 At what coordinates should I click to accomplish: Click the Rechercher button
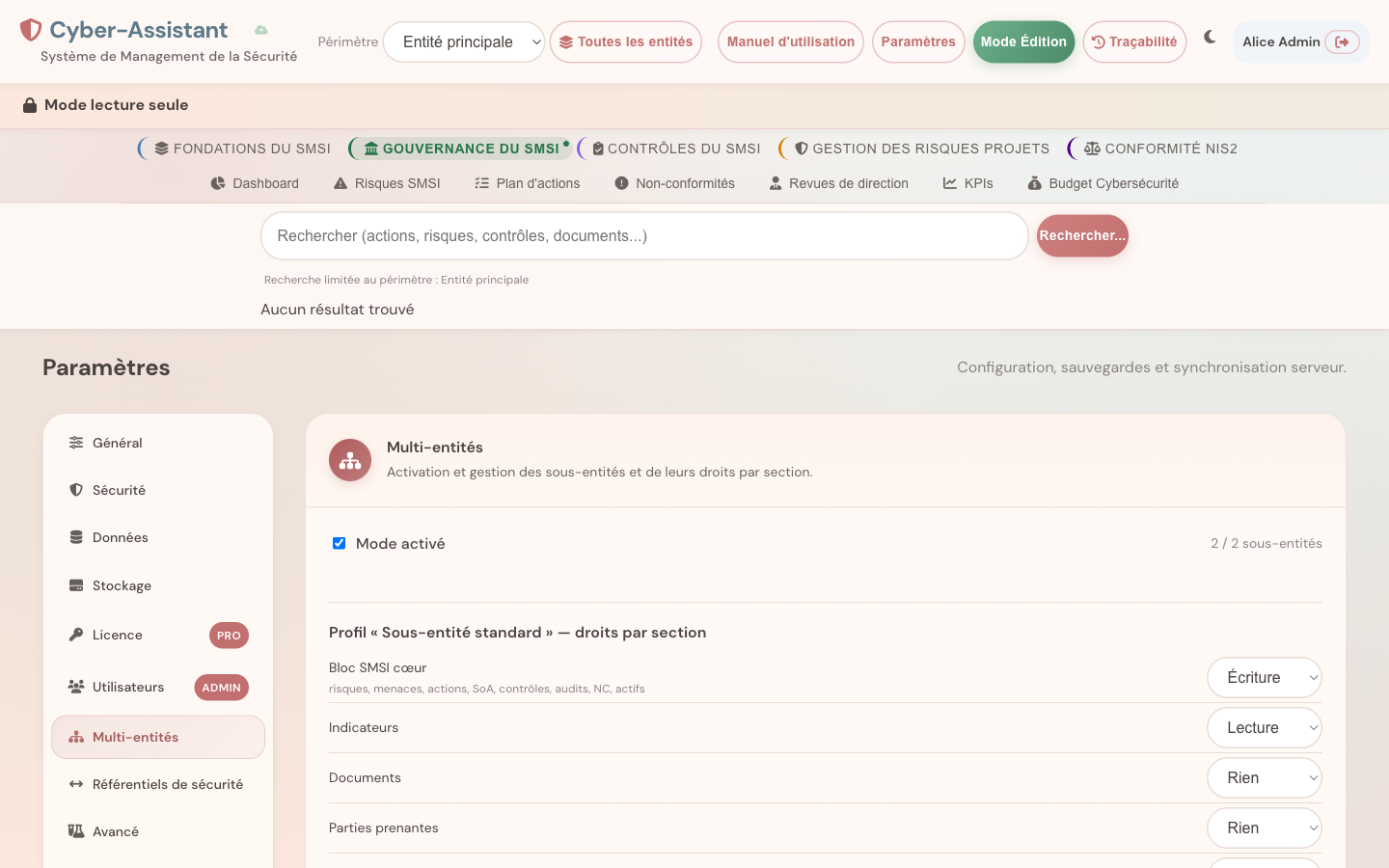[1082, 235]
